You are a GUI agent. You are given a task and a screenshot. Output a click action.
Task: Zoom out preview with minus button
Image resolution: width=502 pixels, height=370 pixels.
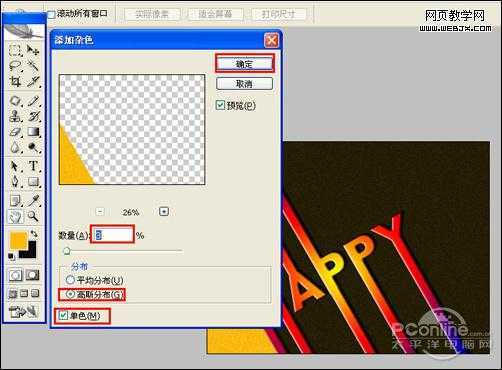pyautogui.click(x=100, y=212)
